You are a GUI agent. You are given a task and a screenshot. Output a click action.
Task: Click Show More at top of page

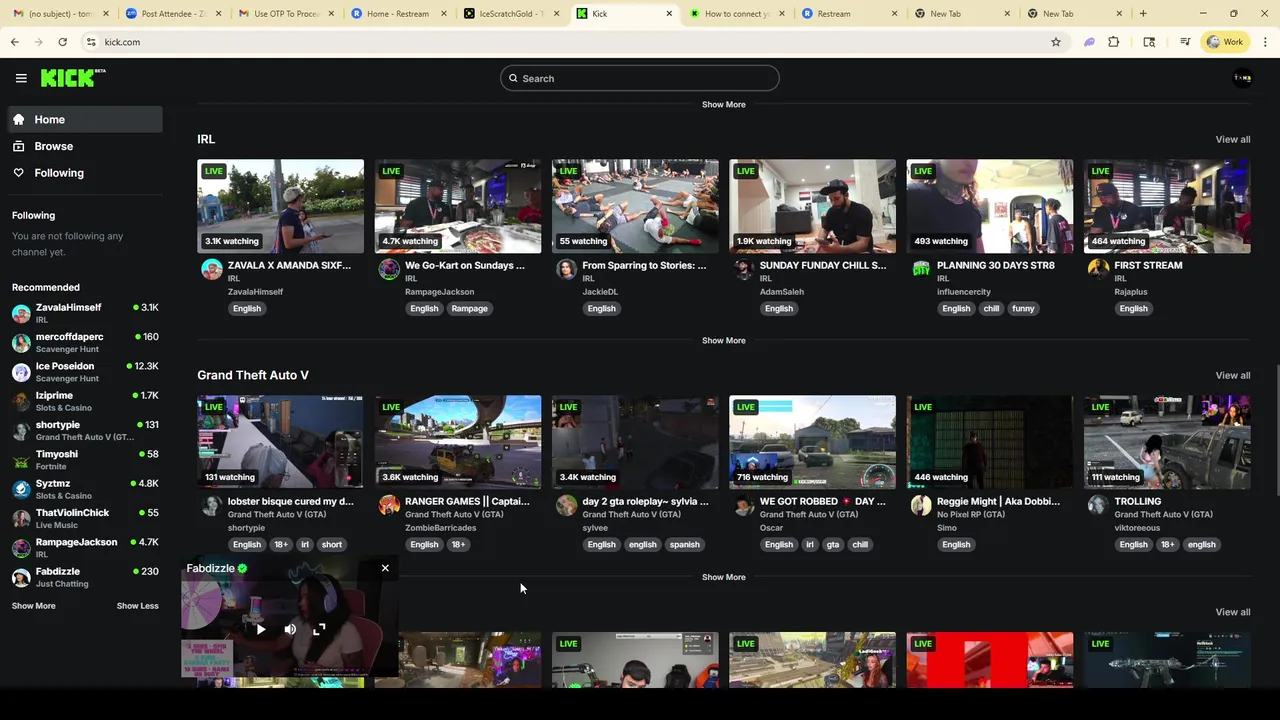[x=723, y=104]
